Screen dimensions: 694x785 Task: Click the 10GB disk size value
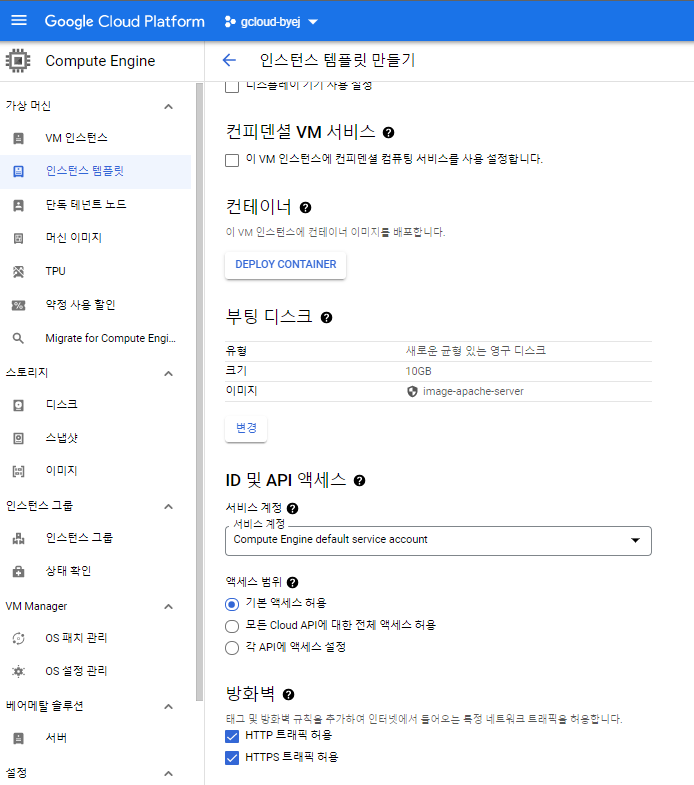[x=418, y=371]
